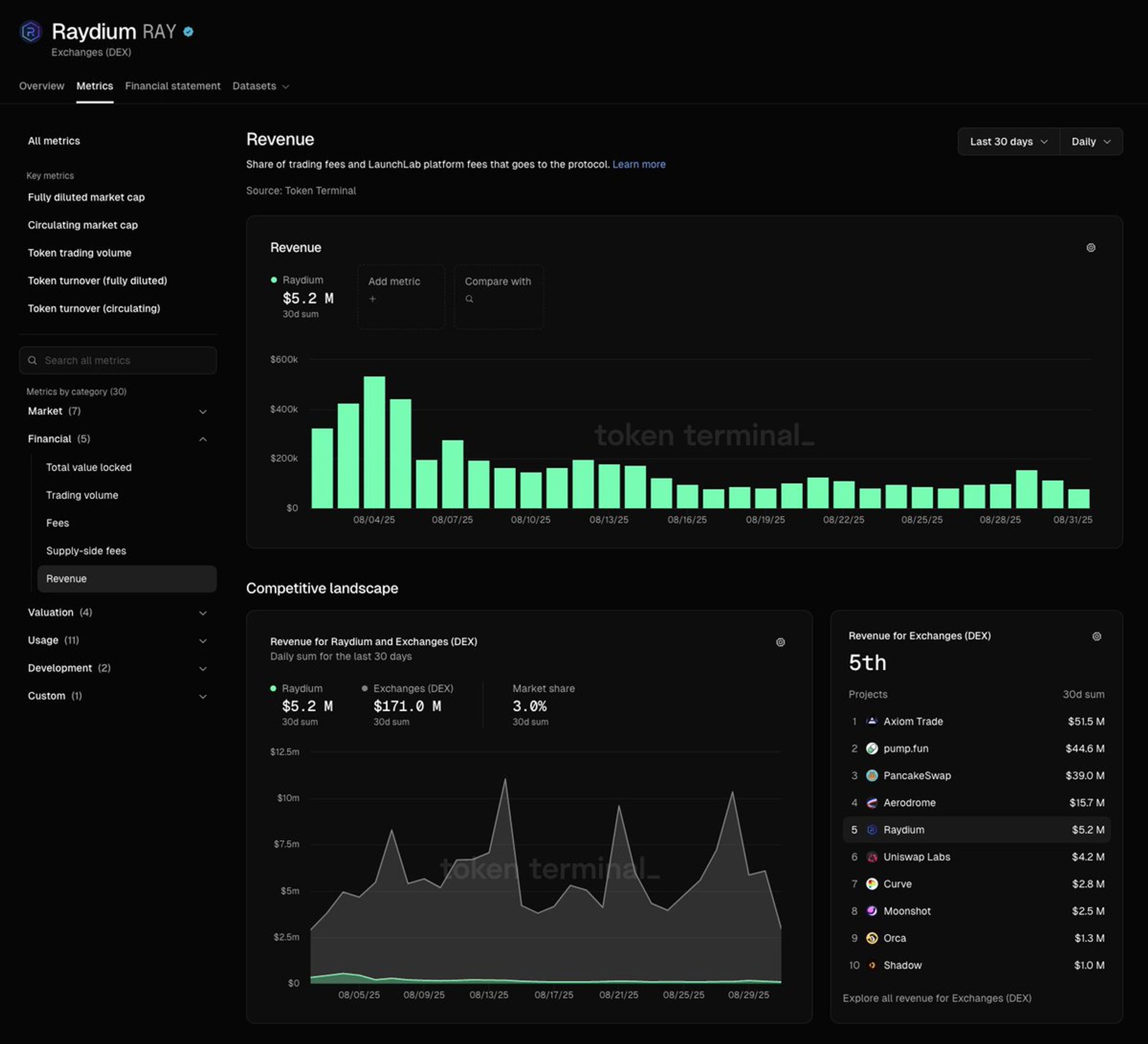Click the search icon under Compare with
This screenshot has width=1148, height=1044.
tap(469, 298)
